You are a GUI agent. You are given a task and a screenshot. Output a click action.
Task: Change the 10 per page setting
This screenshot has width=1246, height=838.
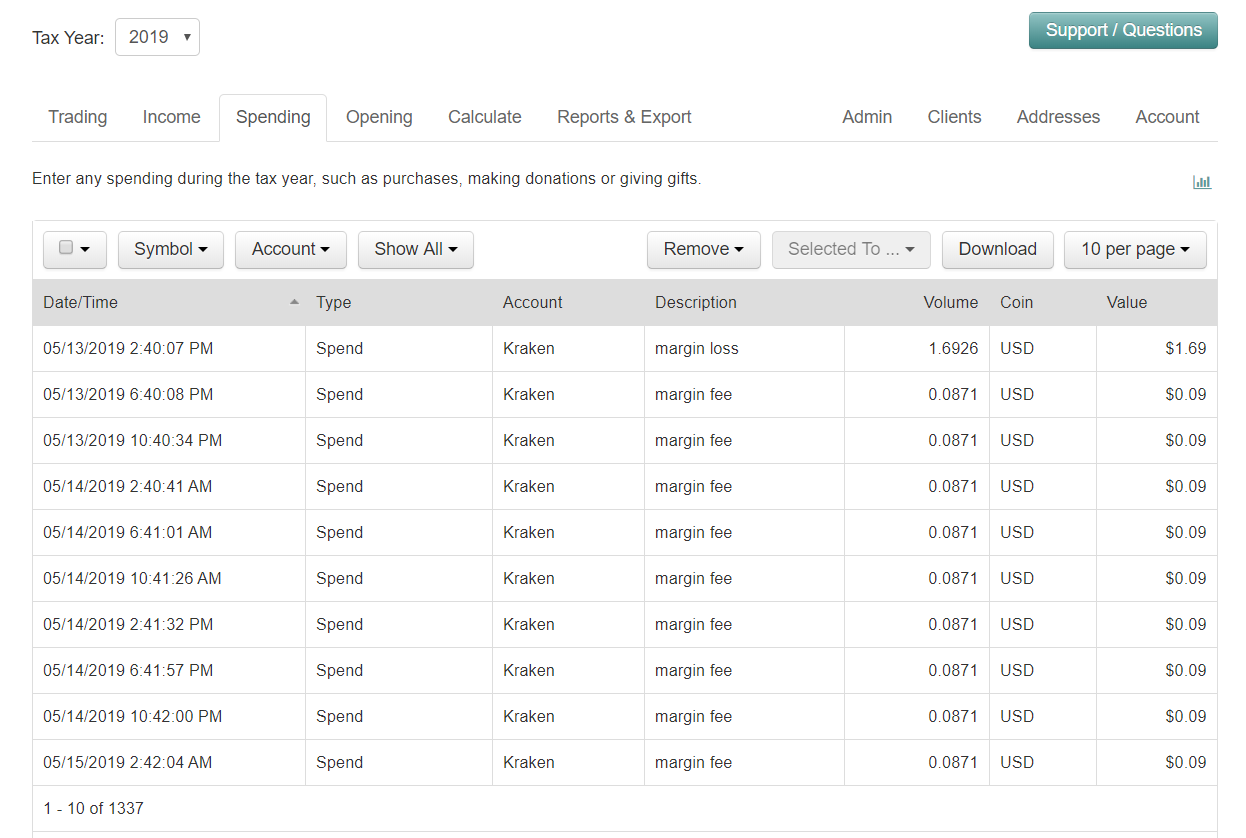1134,249
